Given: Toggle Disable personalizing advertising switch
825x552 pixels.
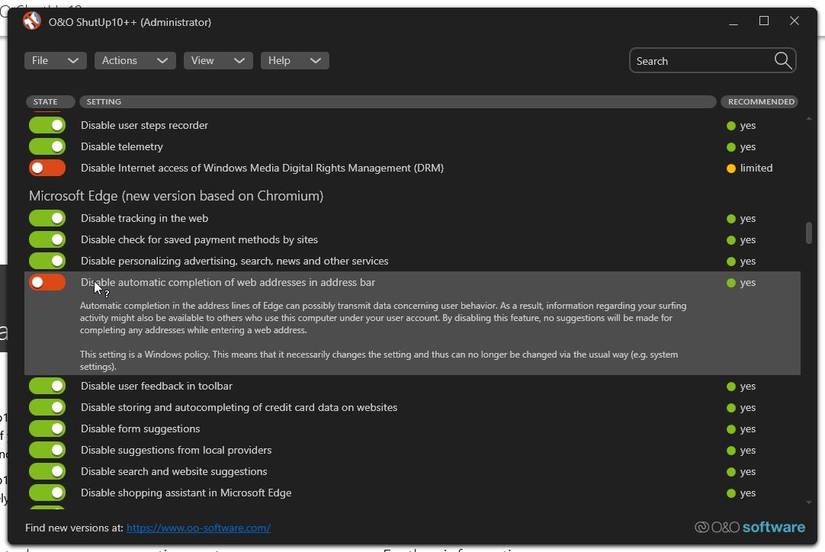Looking at the screenshot, I should point(47,260).
